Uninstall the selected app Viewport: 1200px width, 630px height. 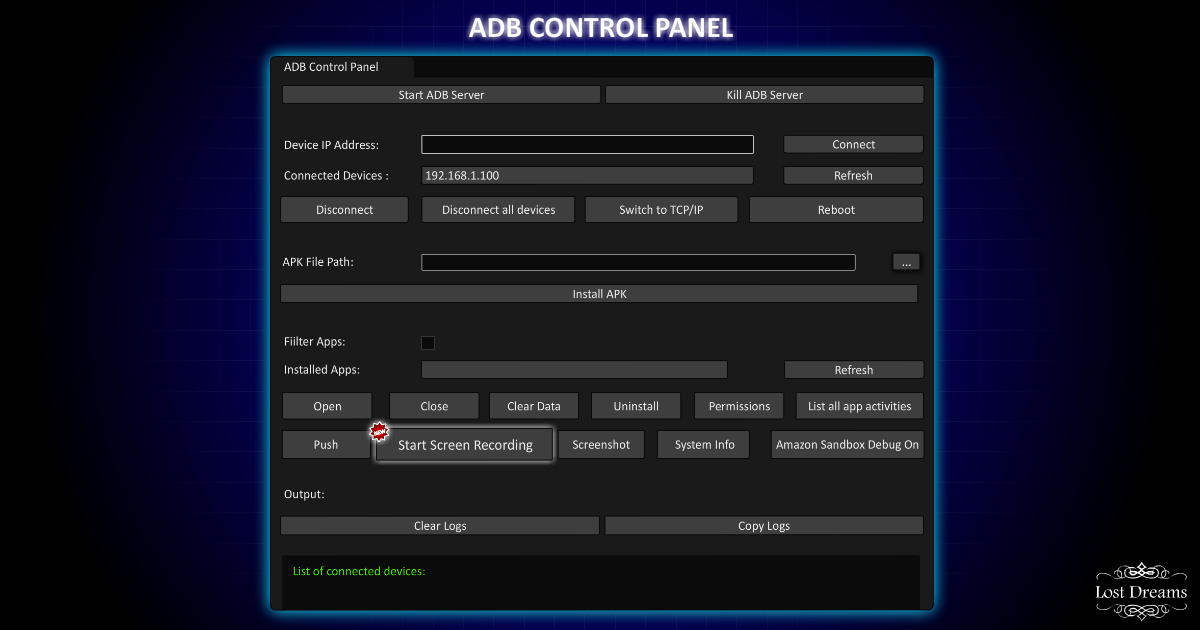click(635, 406)
